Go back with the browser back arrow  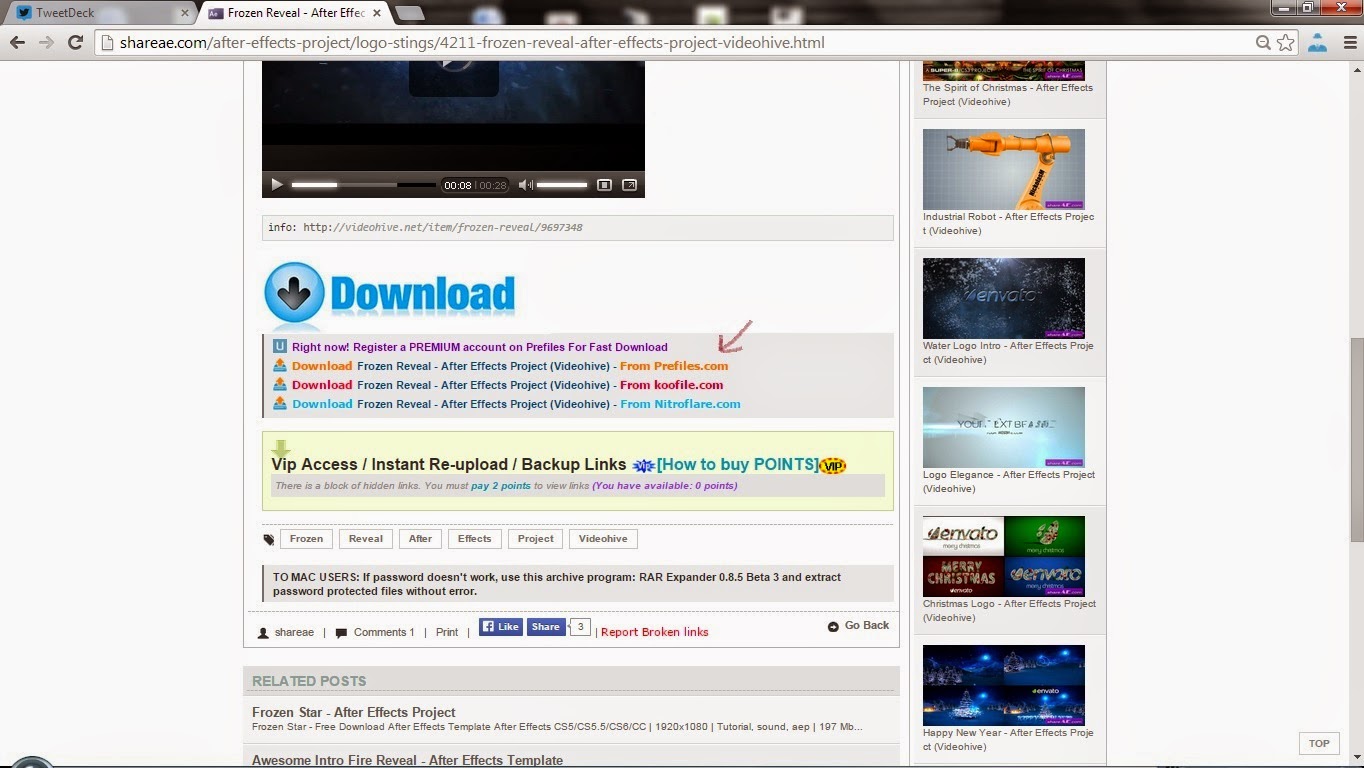click(x=17, y=43)
